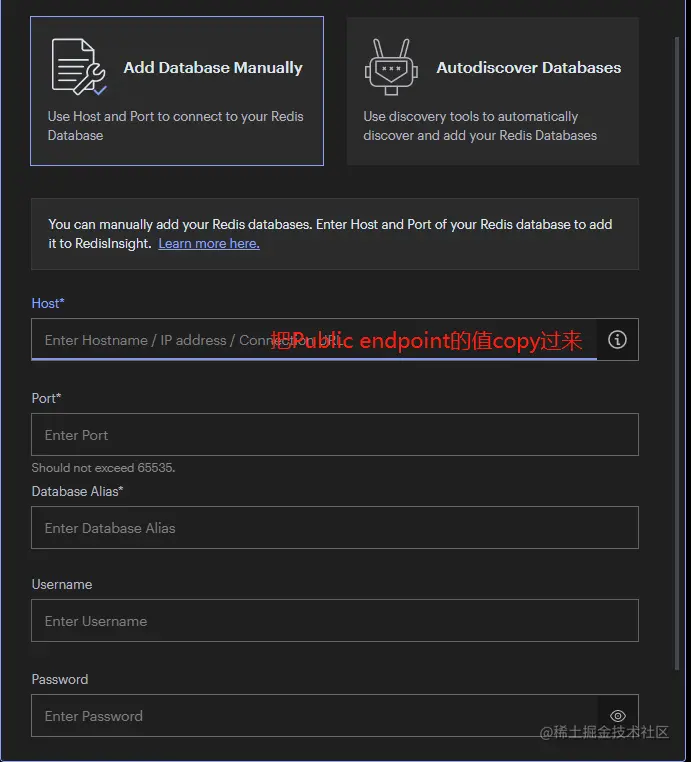Click the robot autodiscover icon
Viewport: 691px width, 762px height.
[x=391, y=67]
